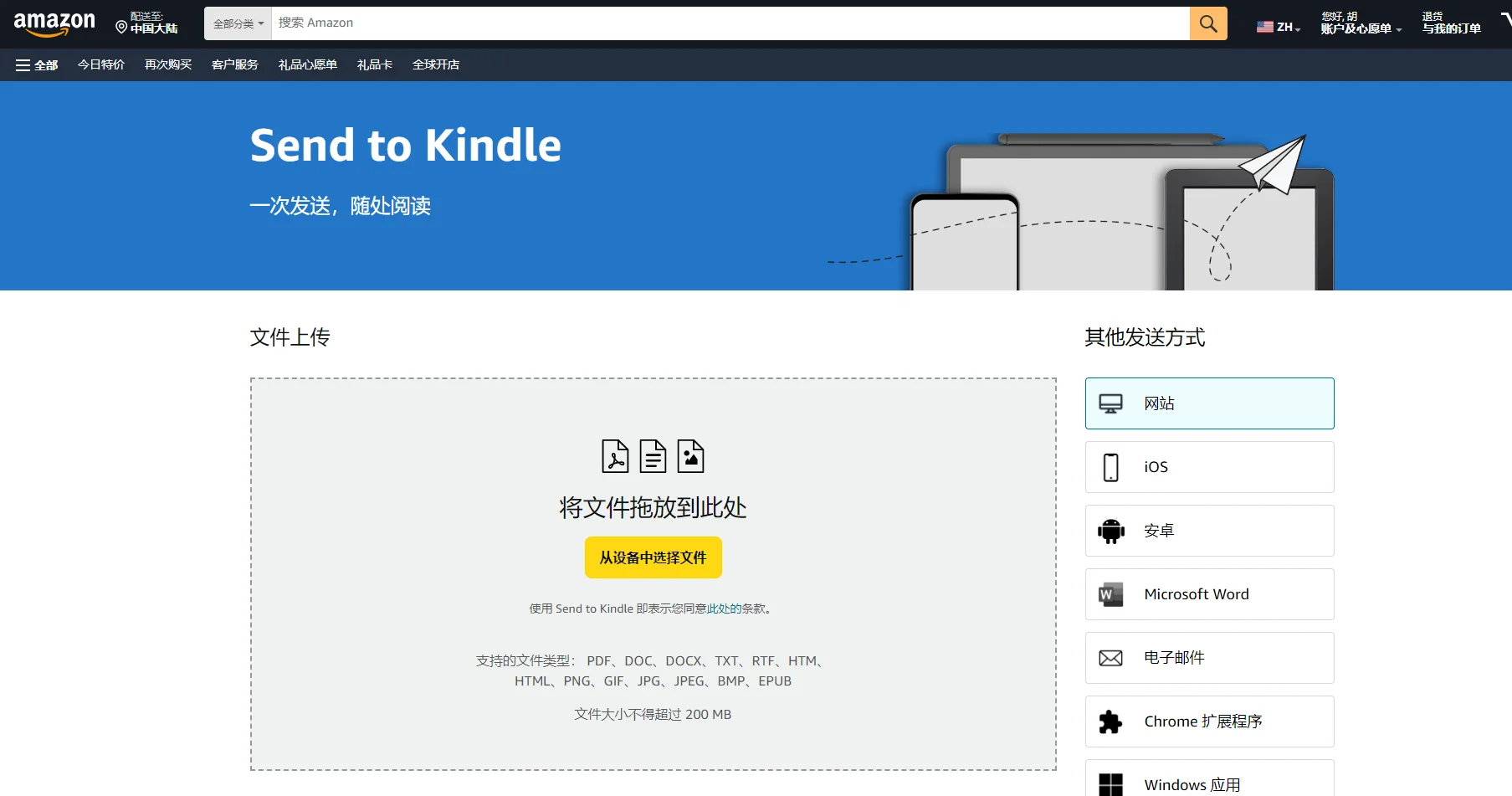Open 退货与我的订单
The width and height of the screenshot is (1512, 796).
point(1451,23)
